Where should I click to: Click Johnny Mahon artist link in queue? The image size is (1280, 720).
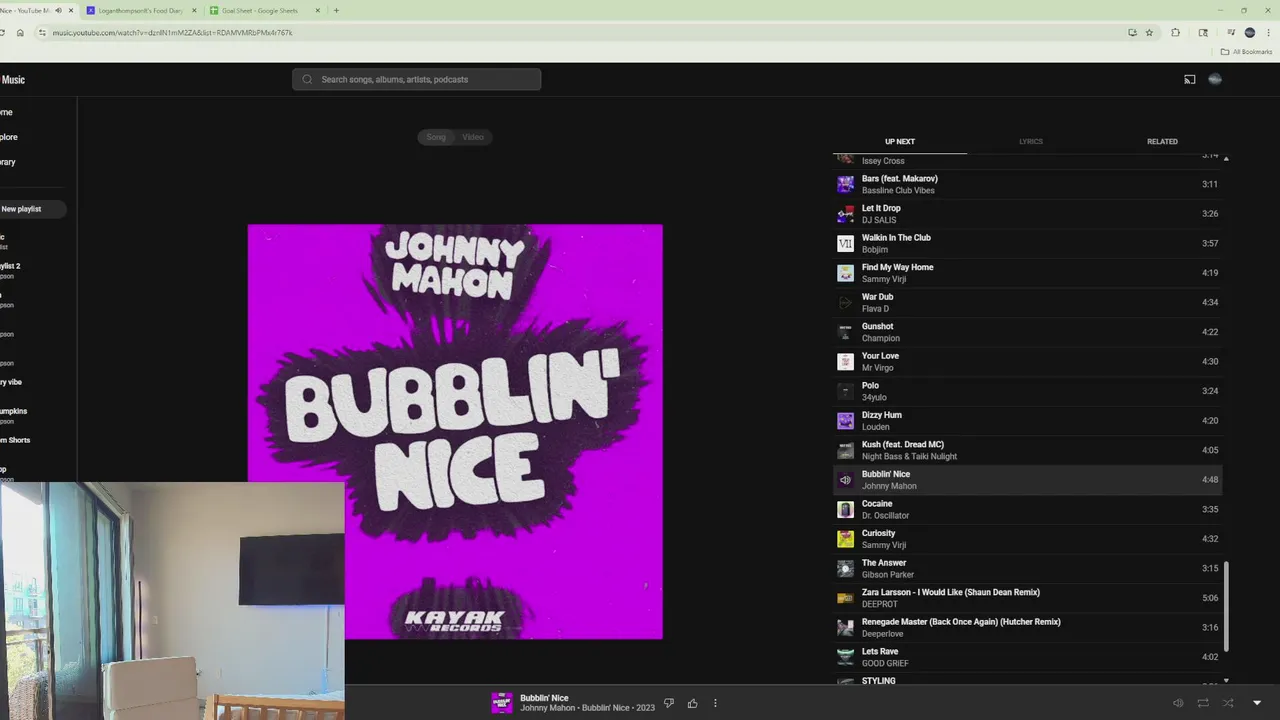889,486
